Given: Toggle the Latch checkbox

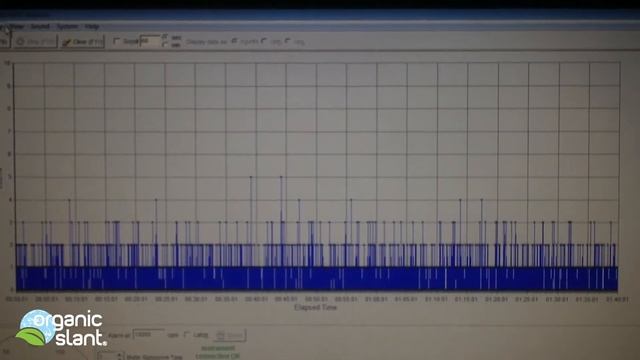Looking at the screenshot, I should pos(187,335).
